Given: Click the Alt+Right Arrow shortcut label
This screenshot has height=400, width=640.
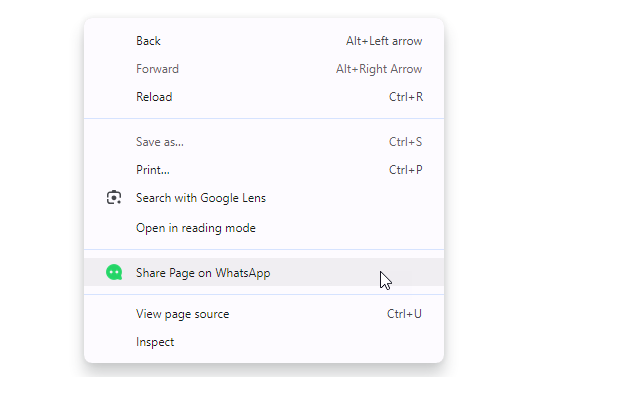Looking at the screenshot, I should [x=379, y=69].
